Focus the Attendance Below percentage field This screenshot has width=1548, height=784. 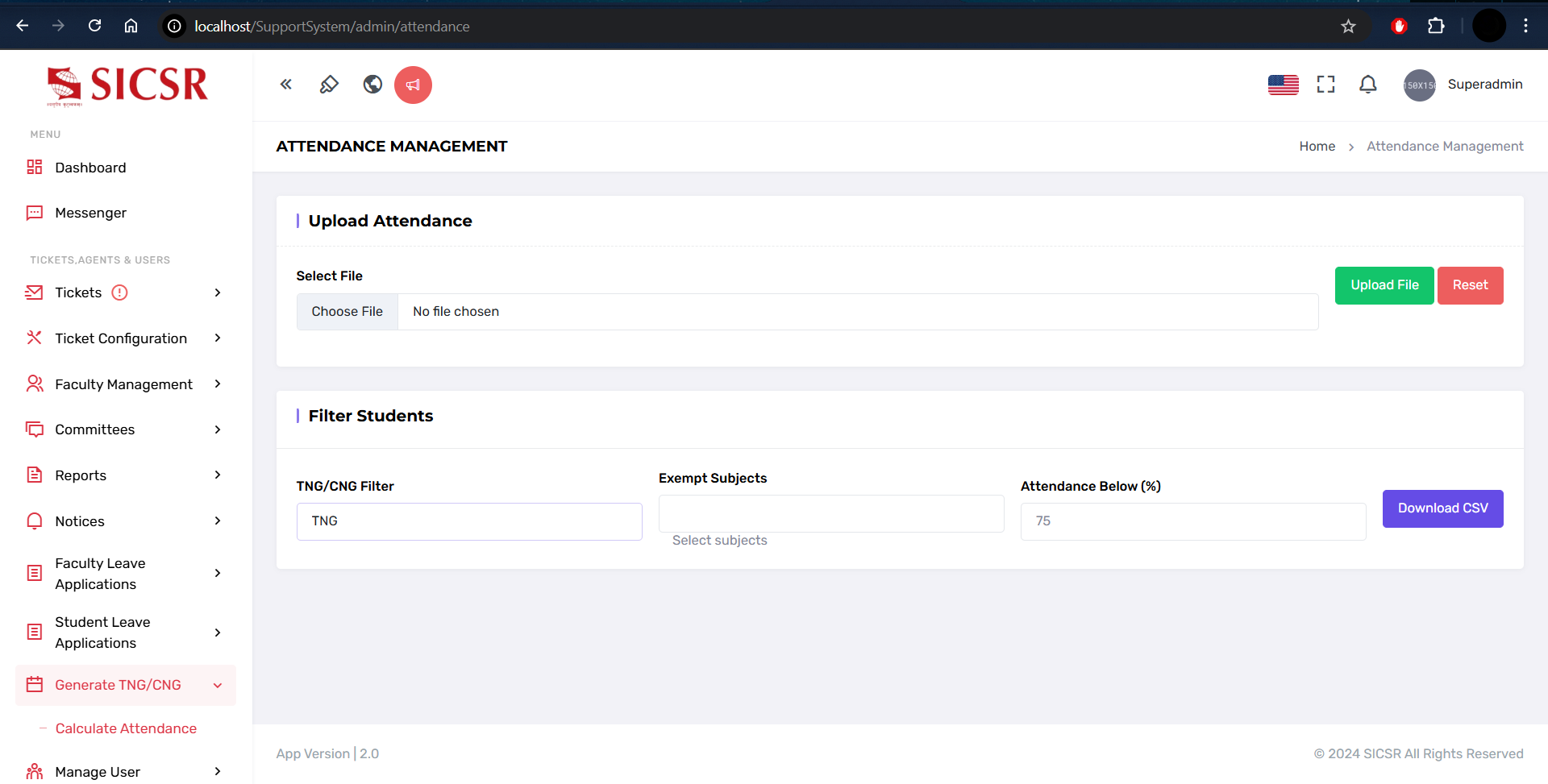[x=1193, y=521]
